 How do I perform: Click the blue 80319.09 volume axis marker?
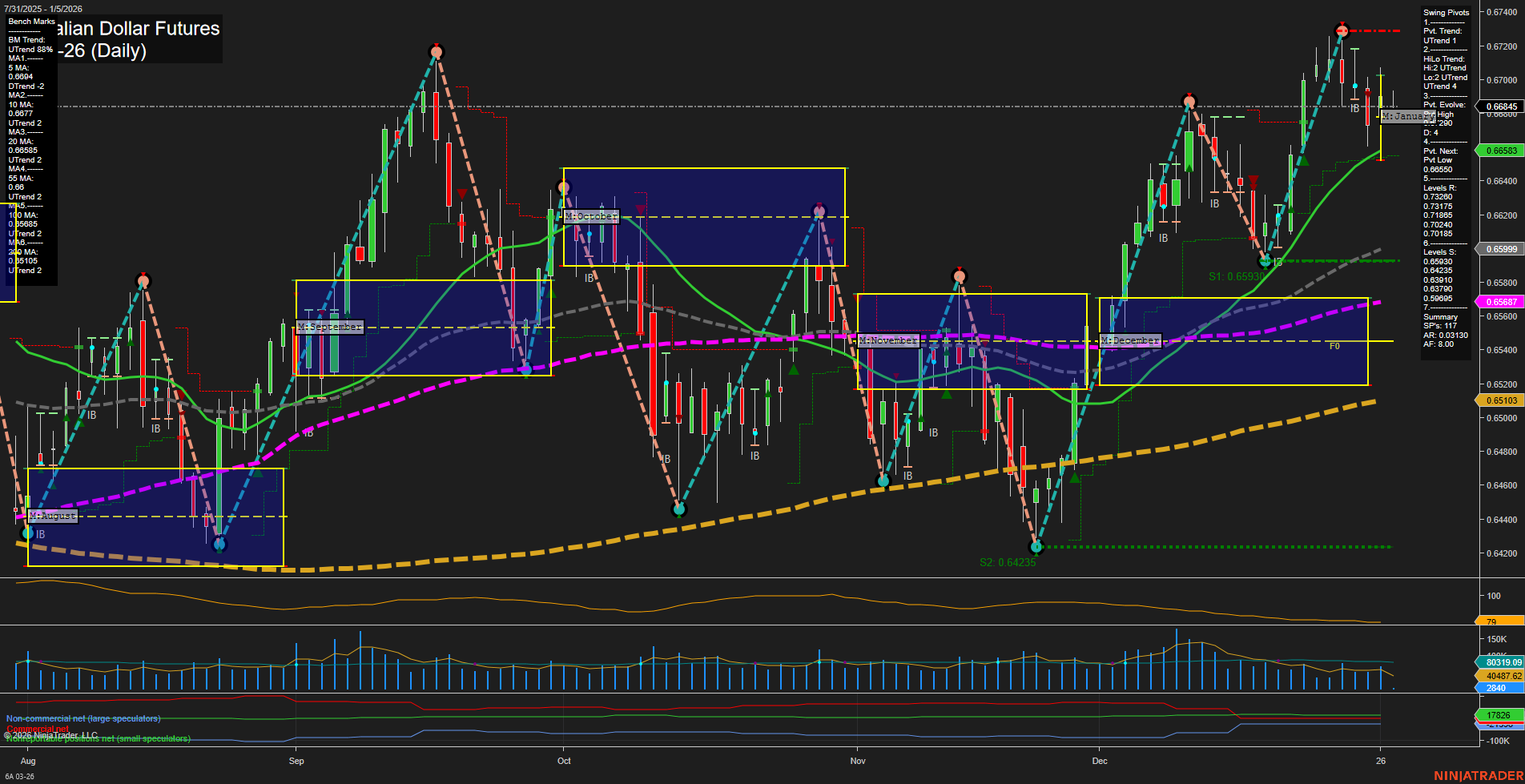[x=1501, y=663]
